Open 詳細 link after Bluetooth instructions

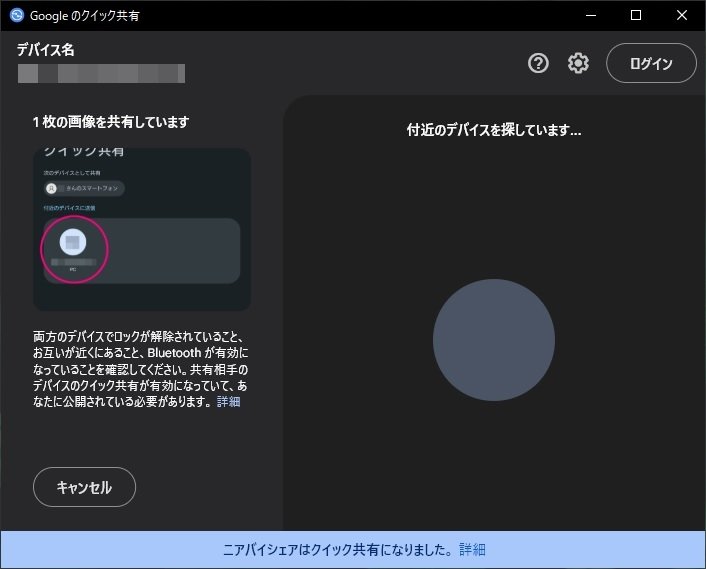(228, 402)
